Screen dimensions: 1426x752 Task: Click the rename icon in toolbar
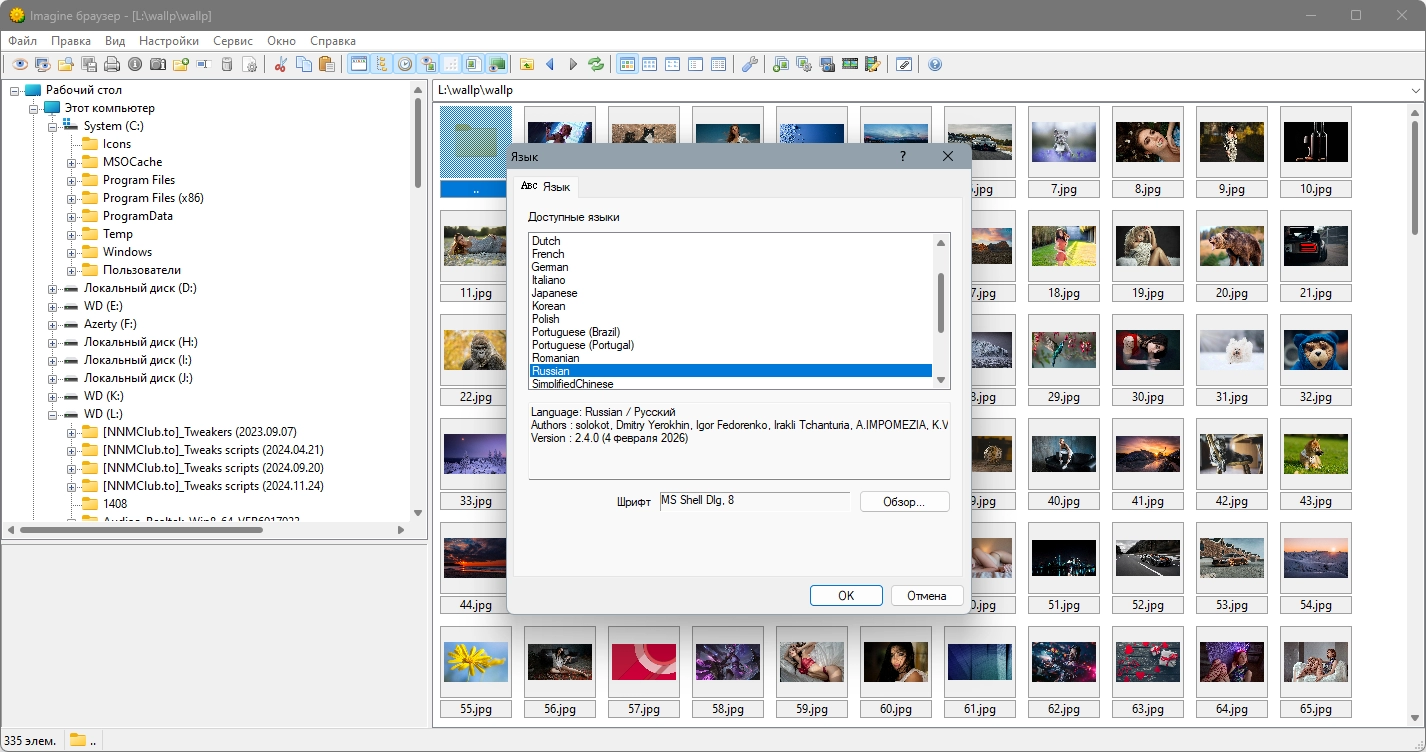coord(203,64)
